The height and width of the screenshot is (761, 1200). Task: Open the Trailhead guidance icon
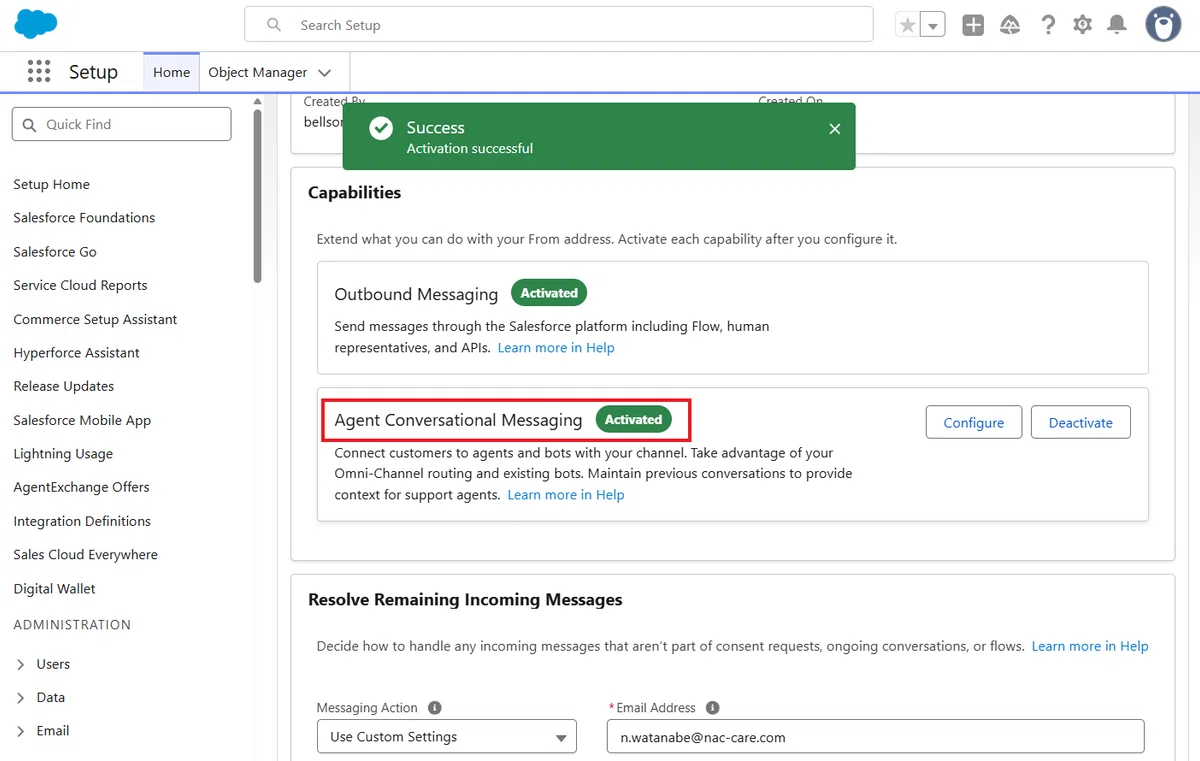click(x=1010, y=25)
